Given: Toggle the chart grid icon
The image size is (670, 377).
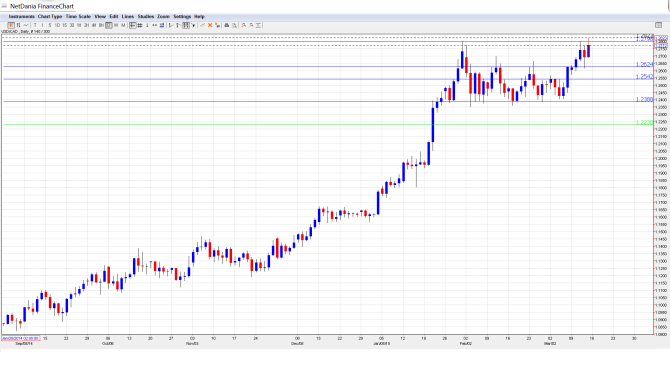Looking at the screenshot, I should click(x=140, y=26).
